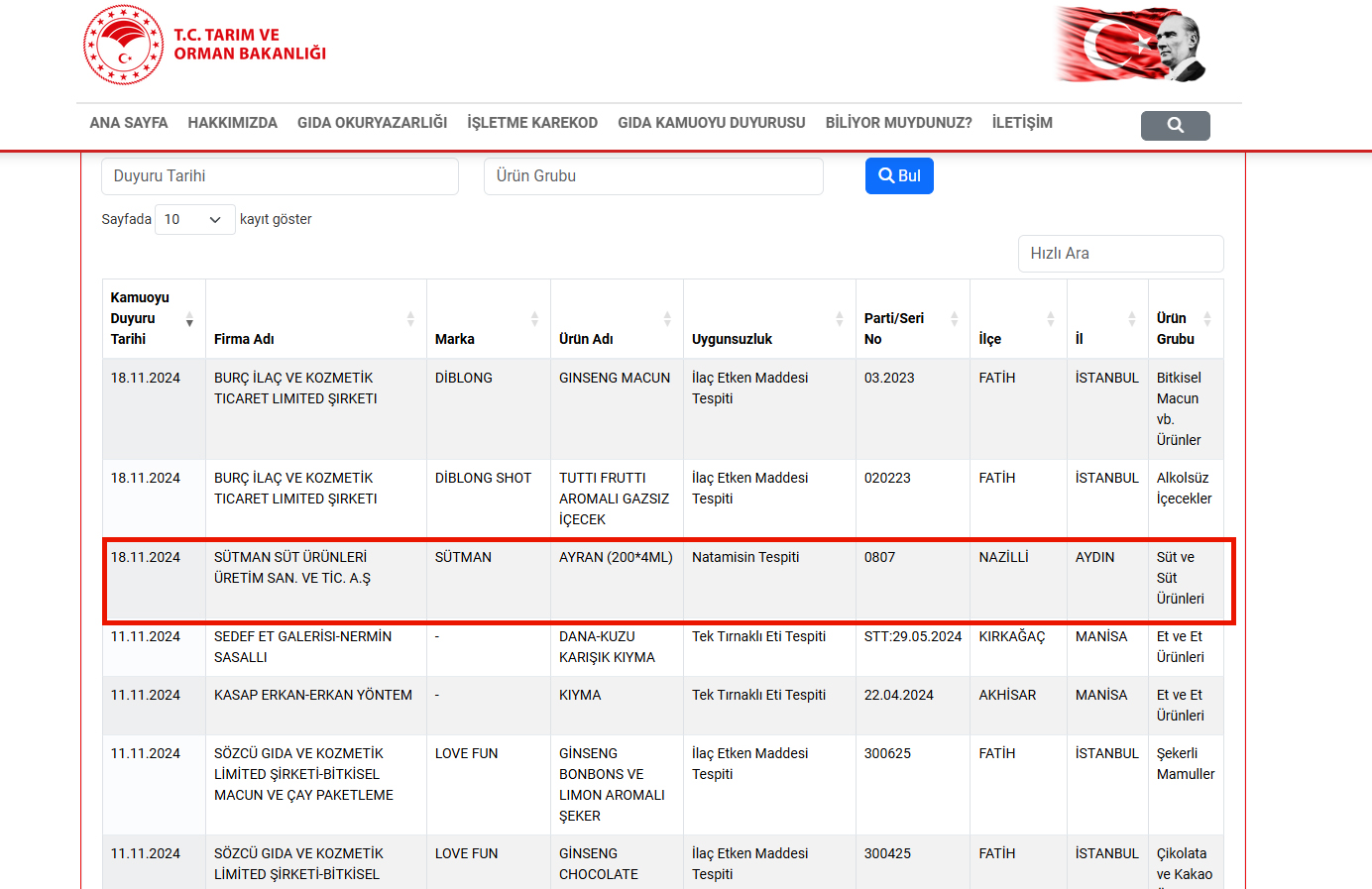Image resolution: width=1372 pixels, height=889 pixels.
Task: Click TUTTI FRUTTI AROMALI GAZSIZ İÇECEK cell
Action: coord(615,499)
